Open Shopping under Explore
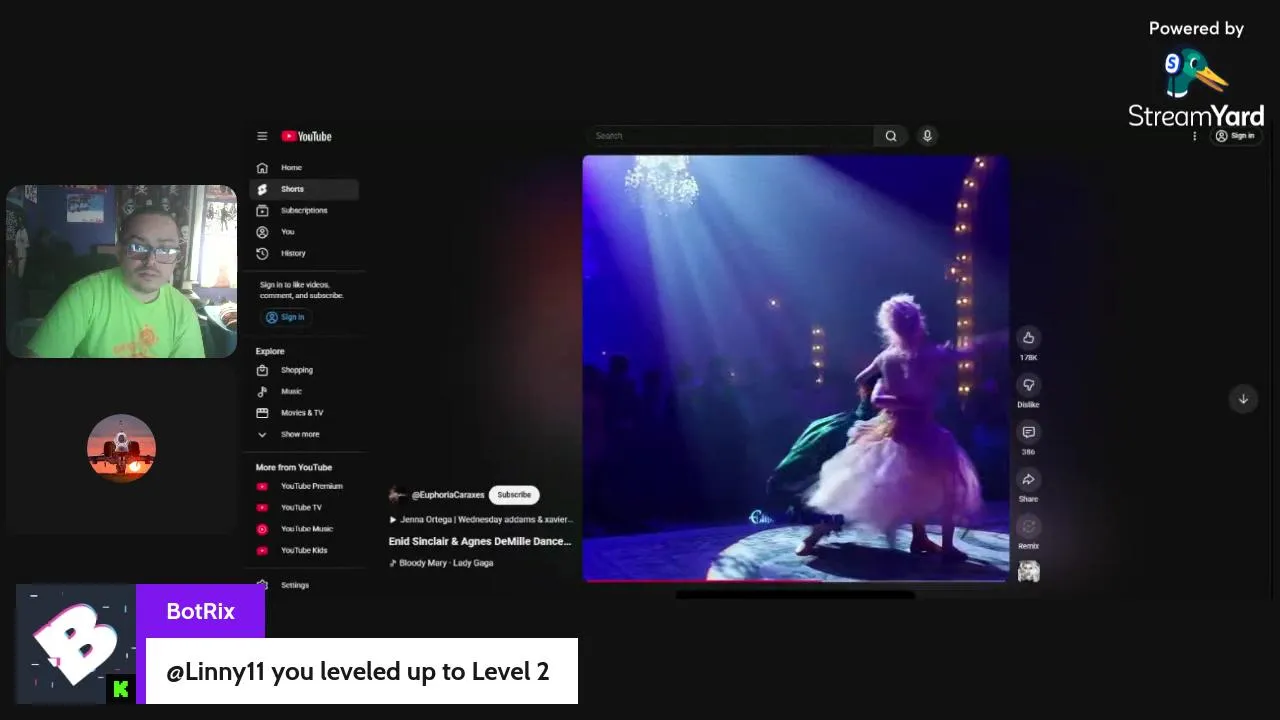This screenshot has width=1280, height=720. coord(304,370)
